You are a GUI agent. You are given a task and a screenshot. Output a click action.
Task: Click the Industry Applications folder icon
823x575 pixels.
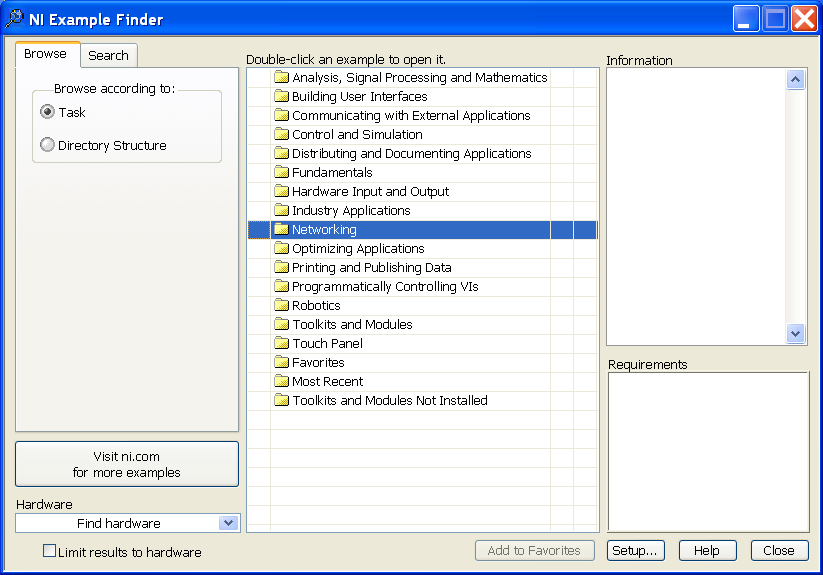tap(281, 211)
